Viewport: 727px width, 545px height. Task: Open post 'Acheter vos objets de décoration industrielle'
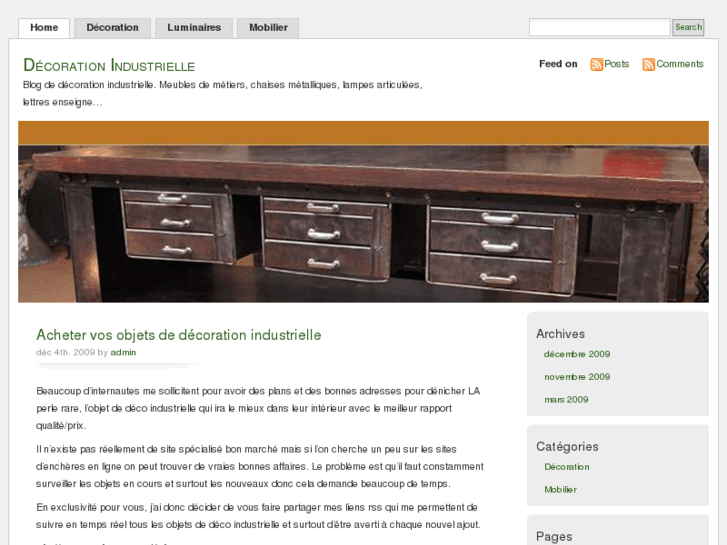click(179, 335)
